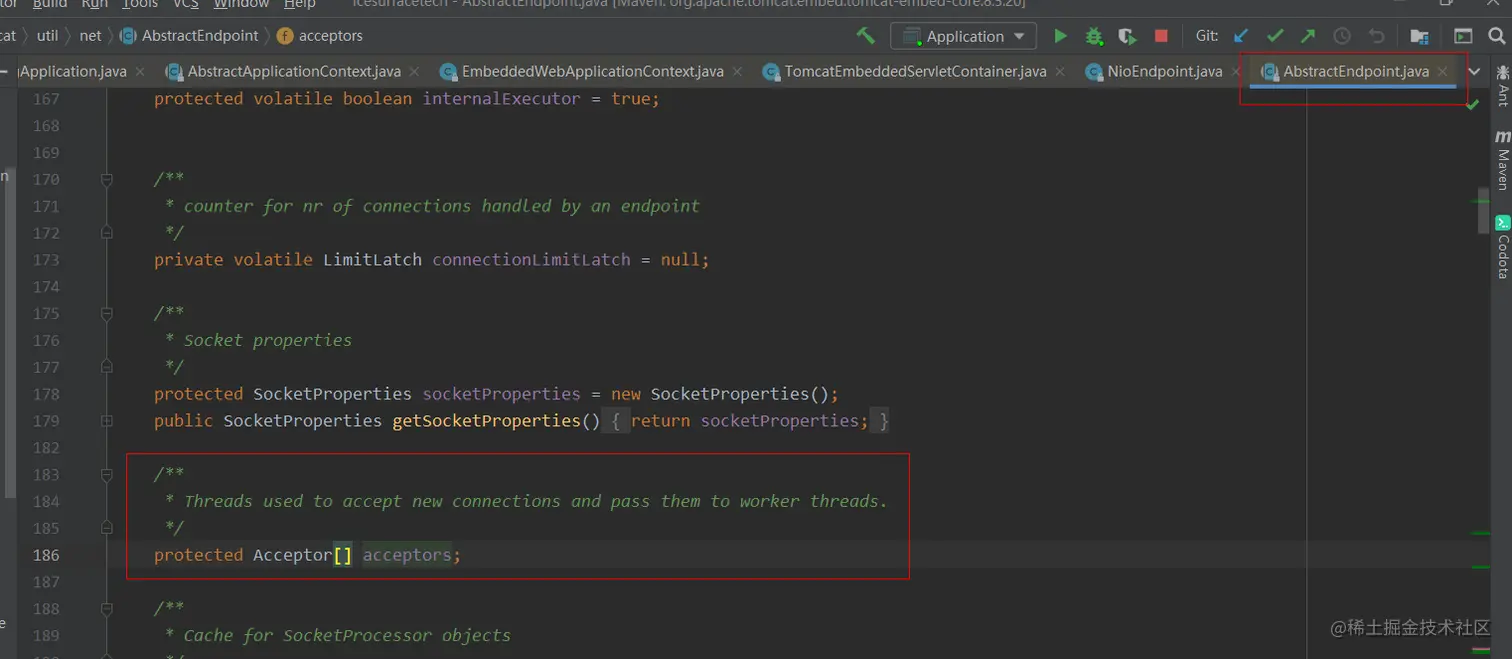1512x659 pixels.
Task: Open the Application run configuration dropdown
Action: pos(962,36)
